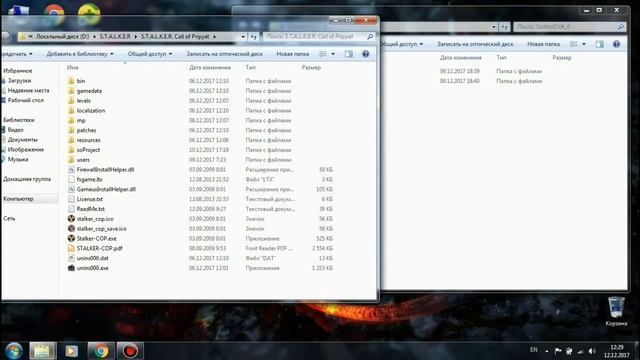Open view options dropdown arrow in back window

[584, 44]
